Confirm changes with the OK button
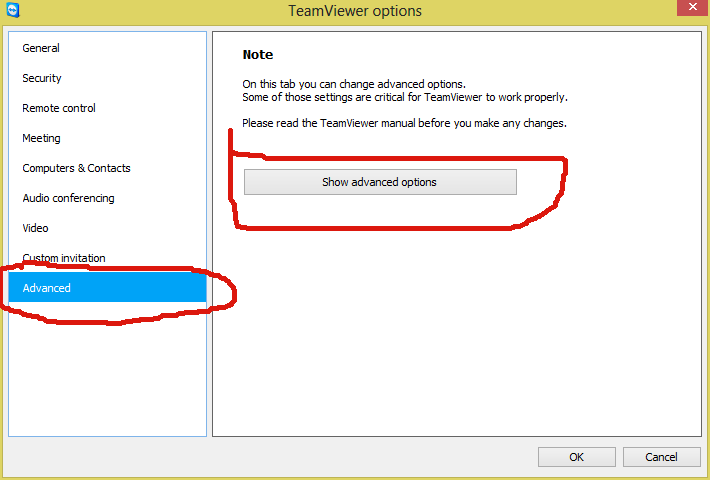Screen dimensions: 710x480 pyautogui.click(x=576, y=457)
